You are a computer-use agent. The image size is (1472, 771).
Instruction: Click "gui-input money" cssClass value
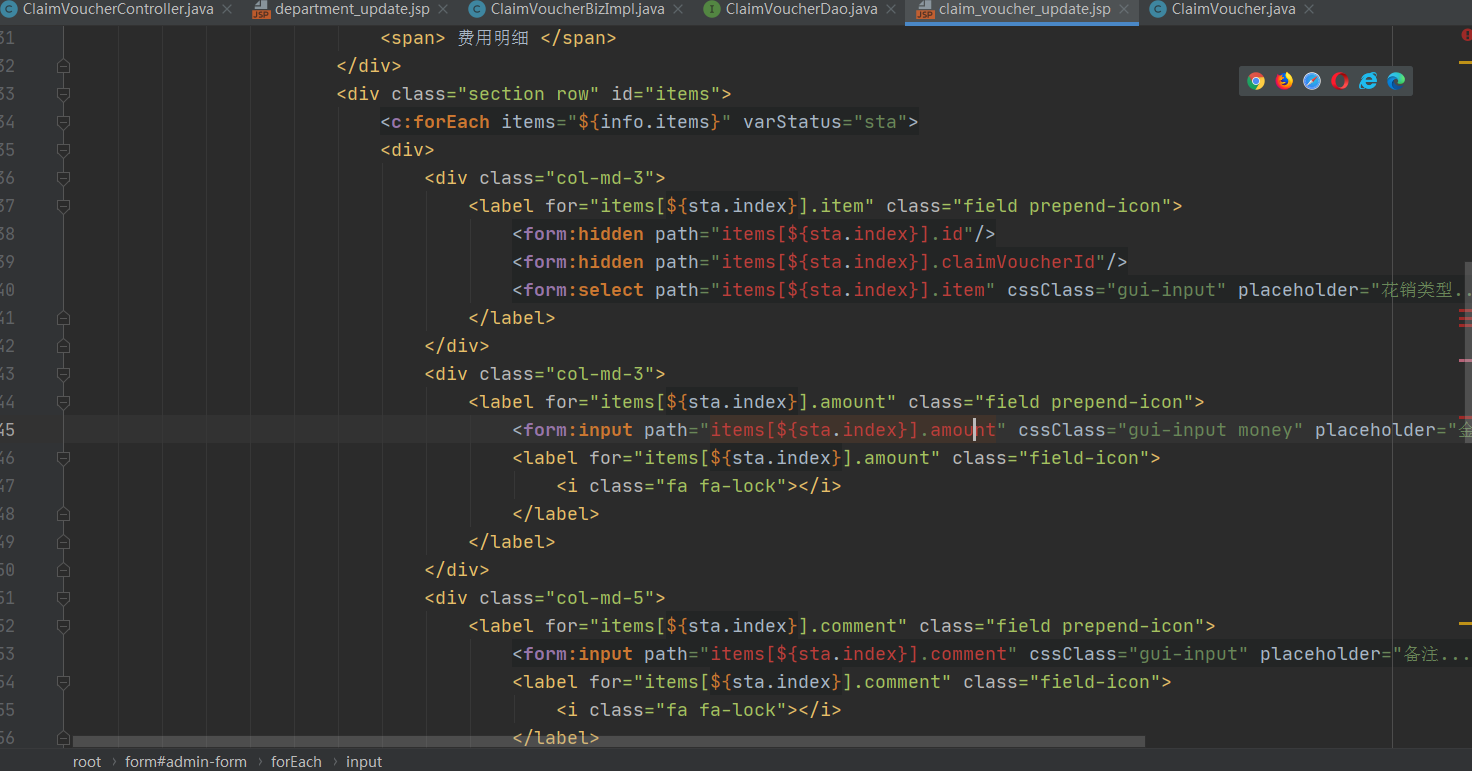coord(1210,430)
